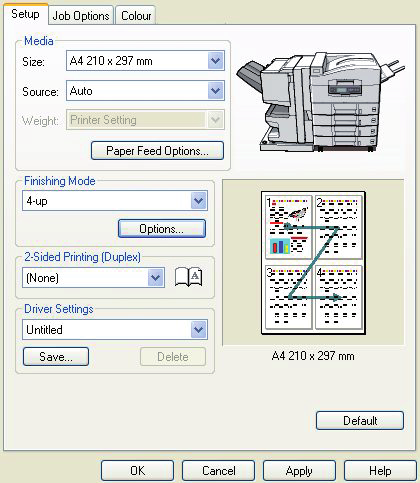
Task: Restore settings with the Default button
Action: click(x=360, y=421)
